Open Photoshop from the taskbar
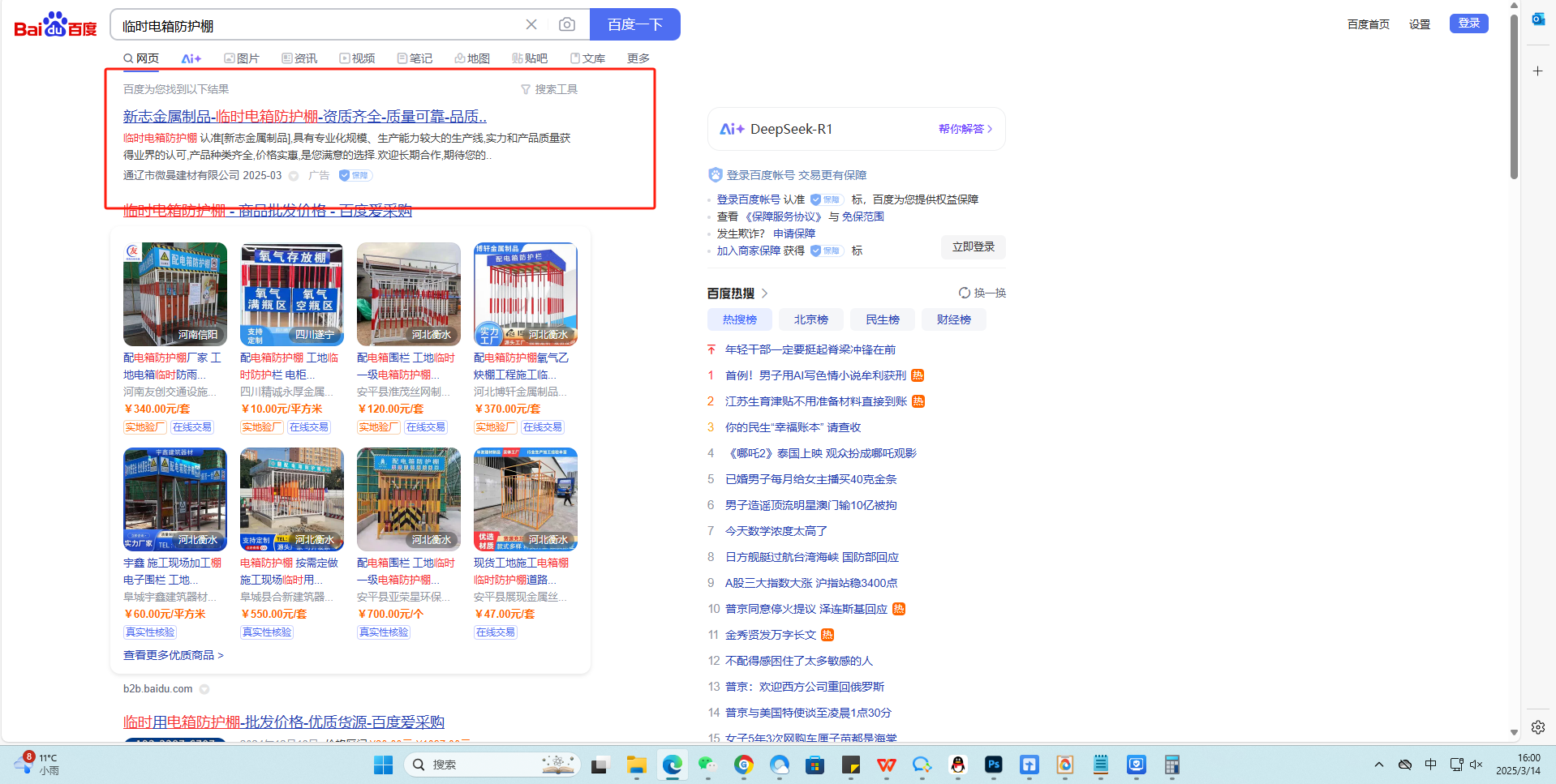Screen dimensions: 1556x784 [993, 765]
